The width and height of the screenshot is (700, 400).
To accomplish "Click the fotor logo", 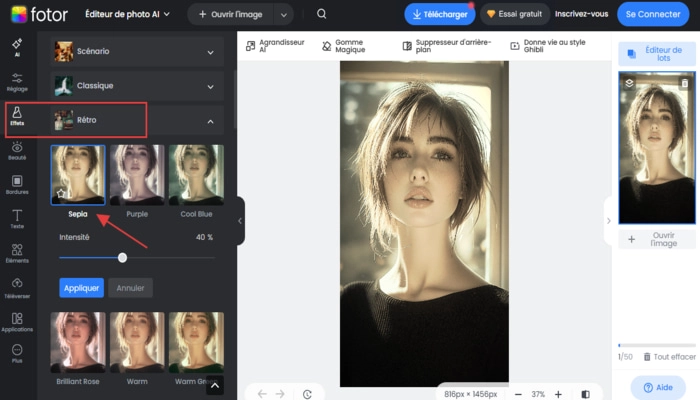I will pos(39,14).
